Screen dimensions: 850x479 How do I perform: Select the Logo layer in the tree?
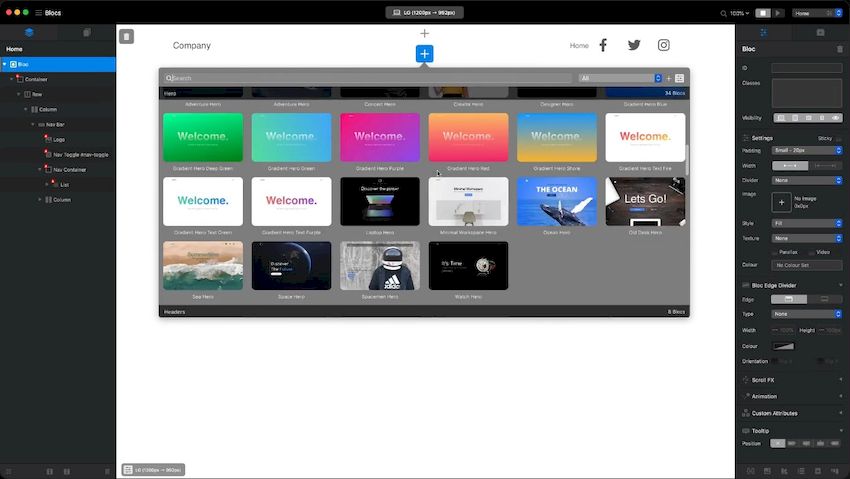[x=58, y=140]
